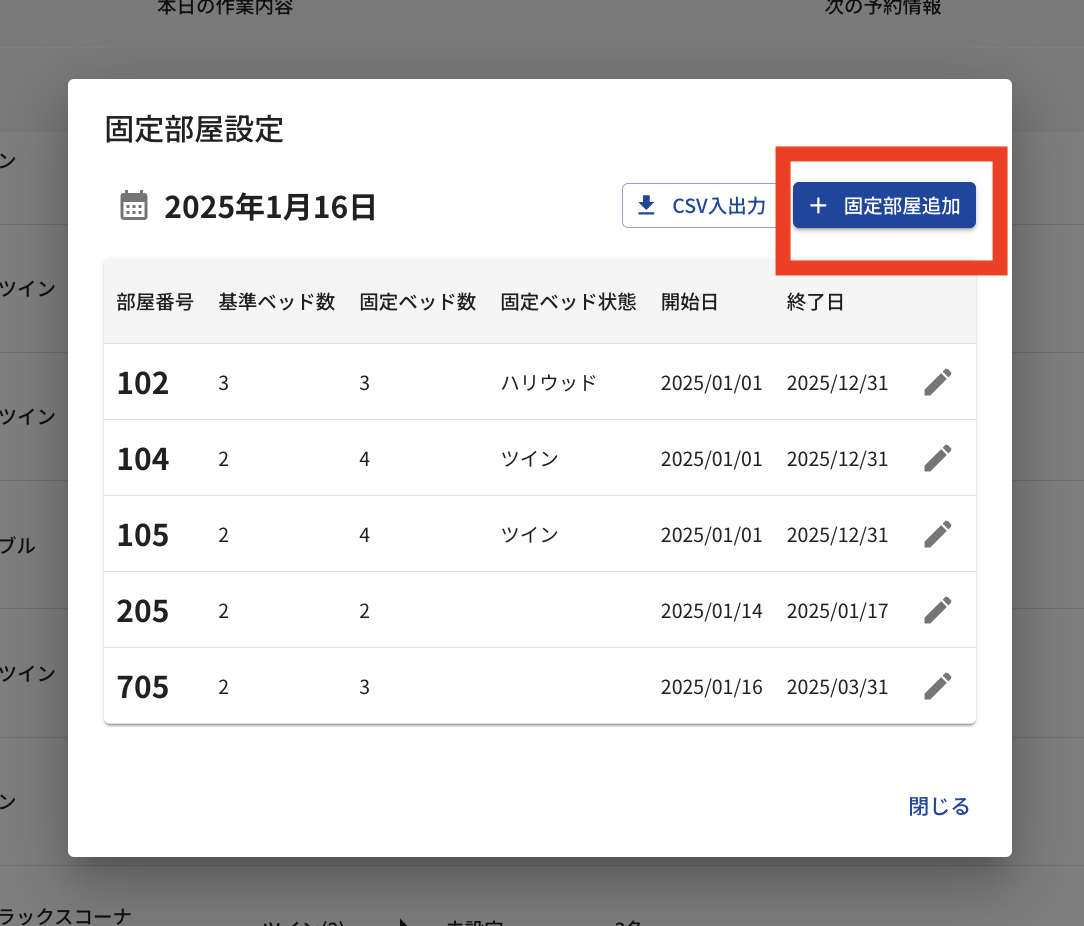The image size is (1084, 926).
Task: Select the 2025年1月16日 date heading
Action: pyautogui.click(x=270, y=207)
